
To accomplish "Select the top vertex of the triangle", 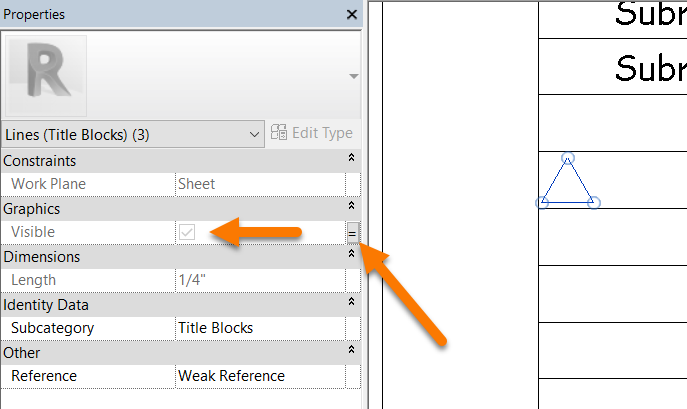I will [x=567, y=158].
